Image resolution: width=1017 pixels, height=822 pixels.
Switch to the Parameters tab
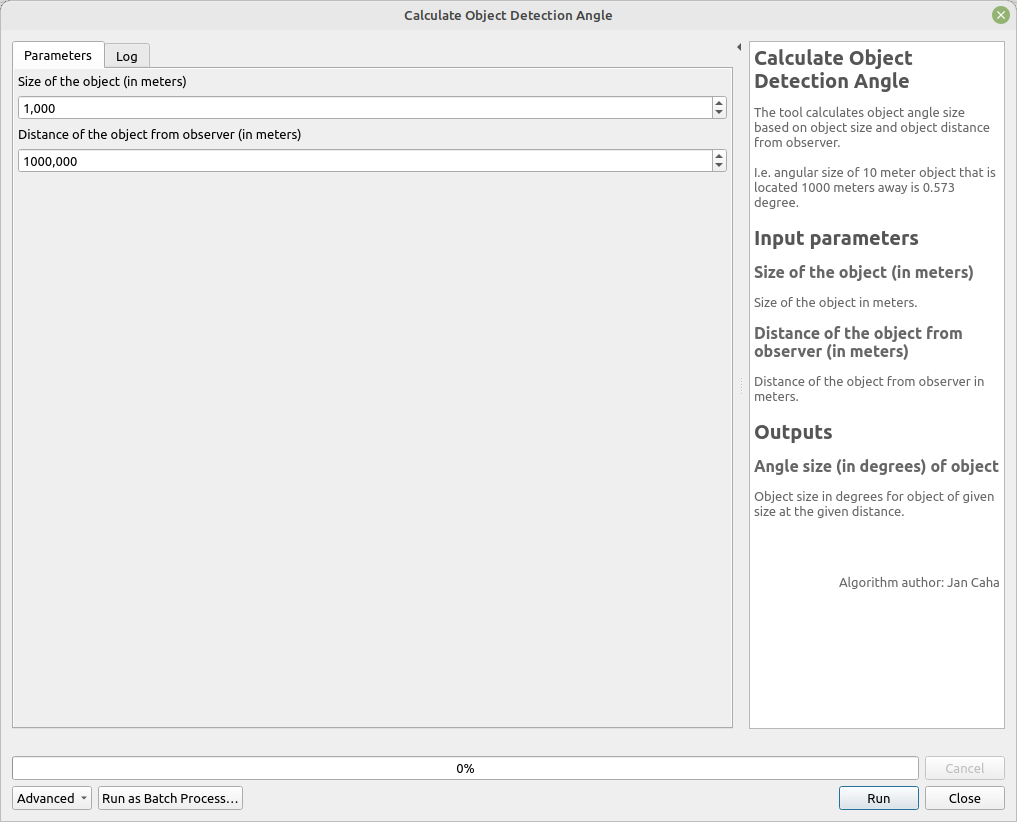[x=58, y=56]
